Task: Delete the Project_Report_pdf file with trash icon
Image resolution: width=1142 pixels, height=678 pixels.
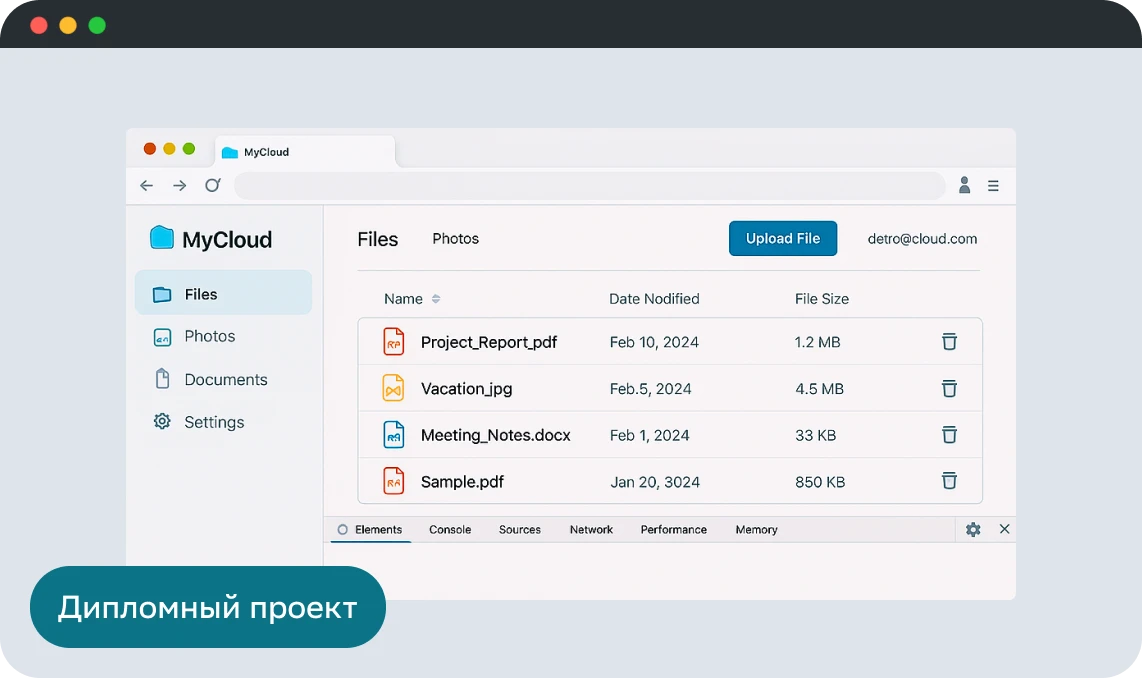Action: [949, 342]
